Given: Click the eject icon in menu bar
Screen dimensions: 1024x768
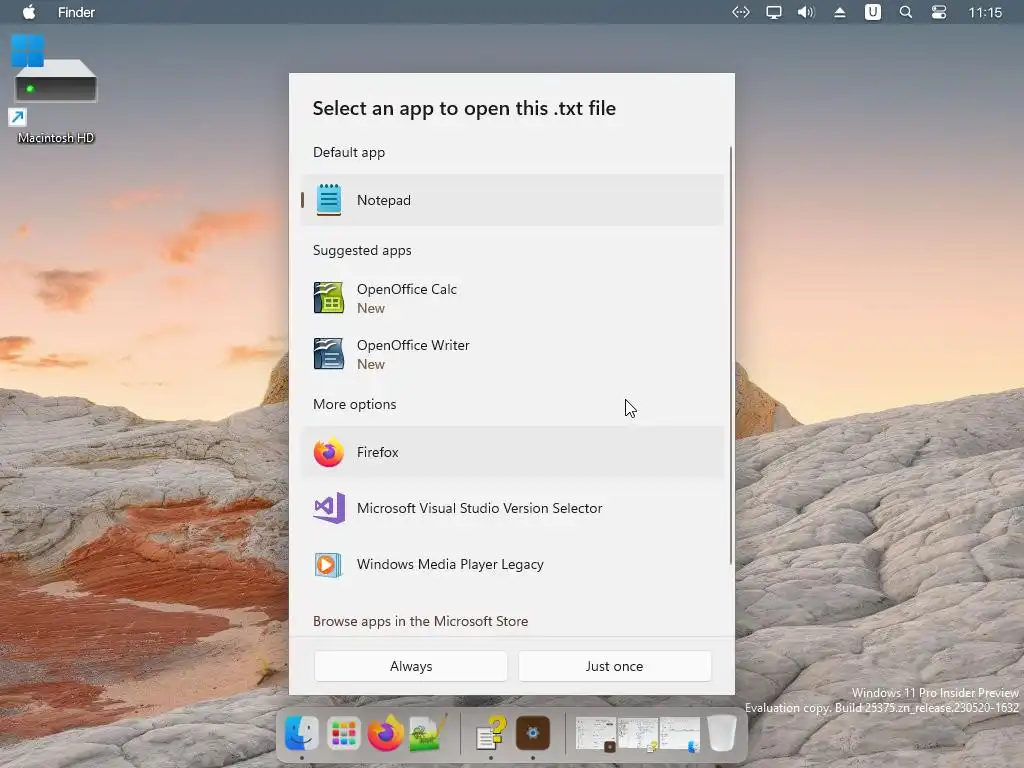Looking at the screenshot, I should click(x=840, y=12).
